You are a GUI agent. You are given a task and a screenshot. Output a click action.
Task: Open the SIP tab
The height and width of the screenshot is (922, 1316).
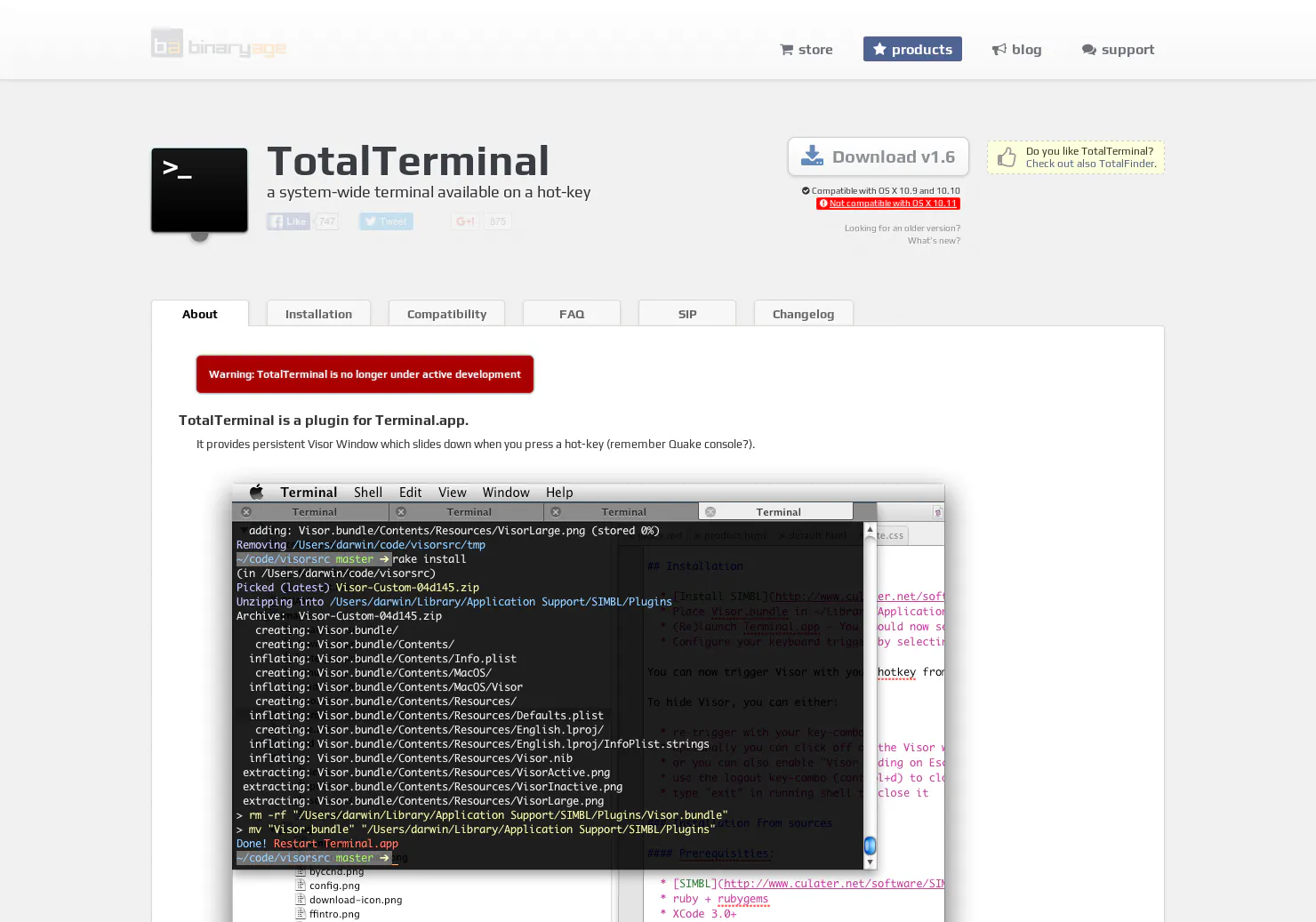[687, 314]
